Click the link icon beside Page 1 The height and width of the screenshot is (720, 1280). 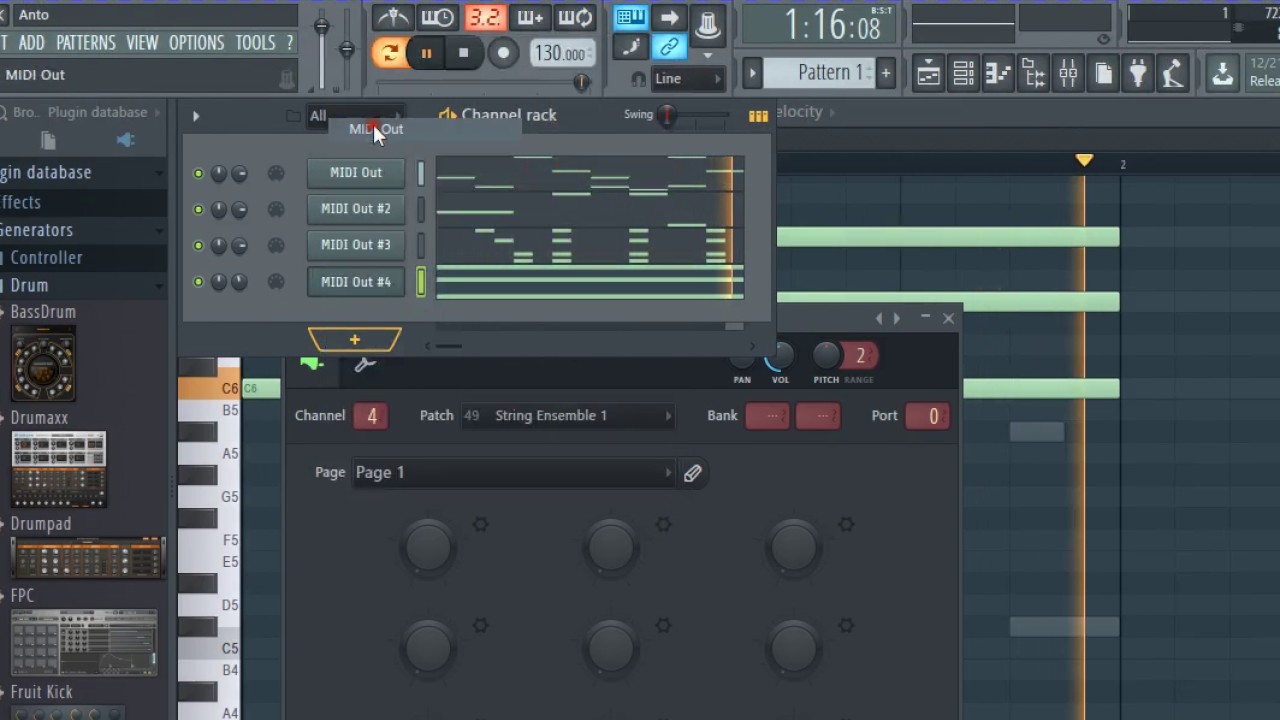pyautogui.click(x=692, y=473)
